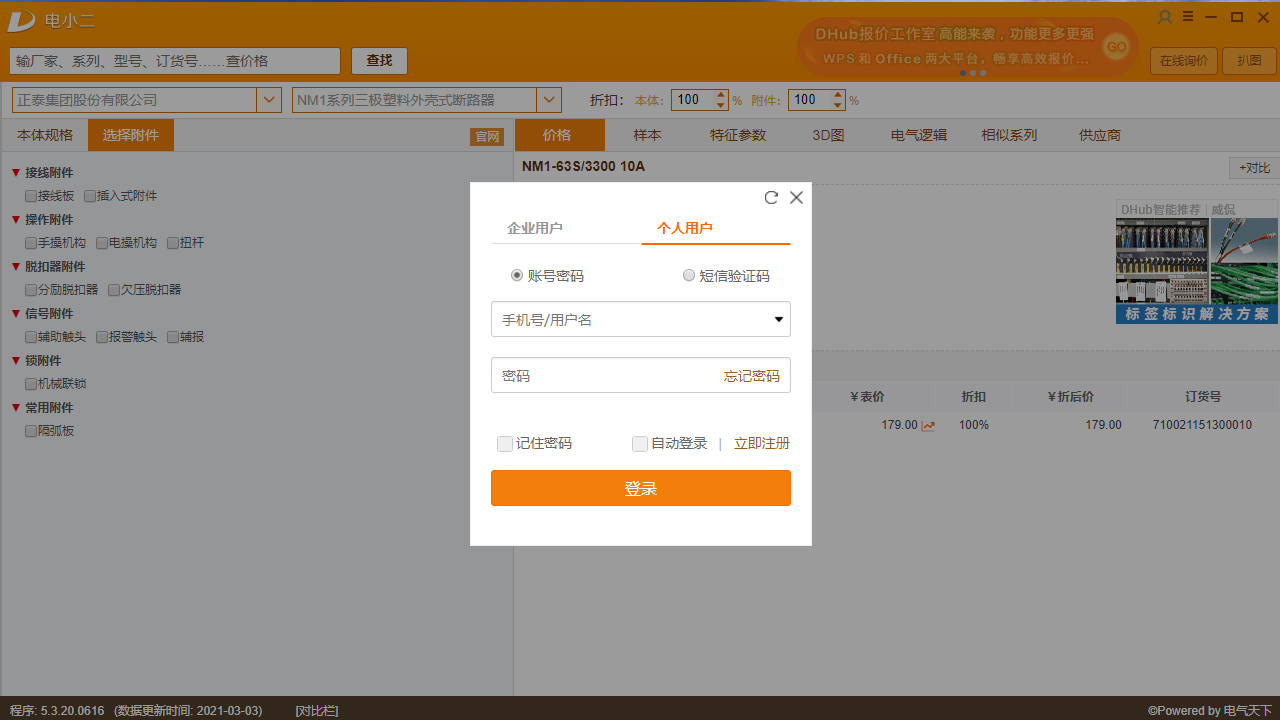Open the manufacturer dropdown showing 正泰集团股份有限公司
Viewport: 1280px width, 720px height.
(268, 99)
